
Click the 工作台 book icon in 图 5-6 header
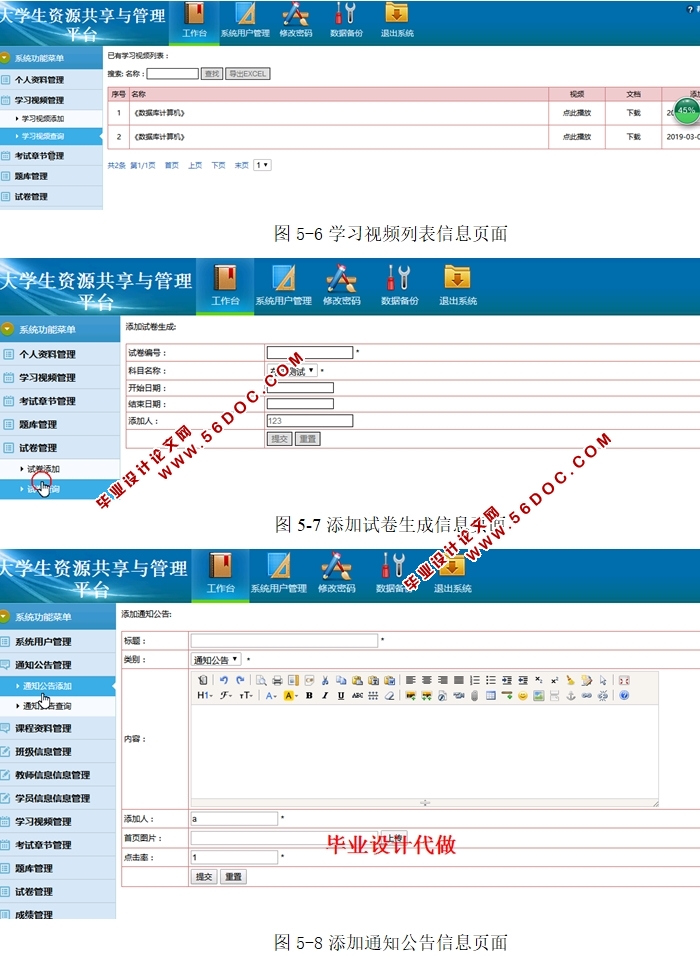(x=195, y=13)
